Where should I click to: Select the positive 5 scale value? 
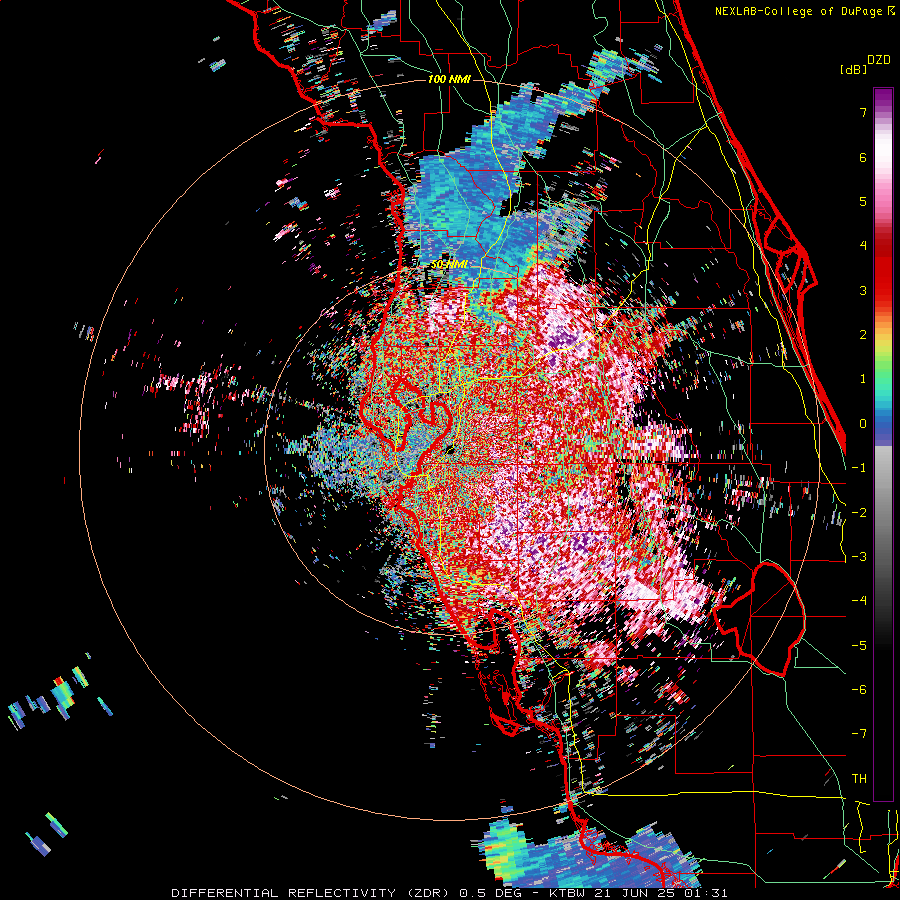pos(863,201)
